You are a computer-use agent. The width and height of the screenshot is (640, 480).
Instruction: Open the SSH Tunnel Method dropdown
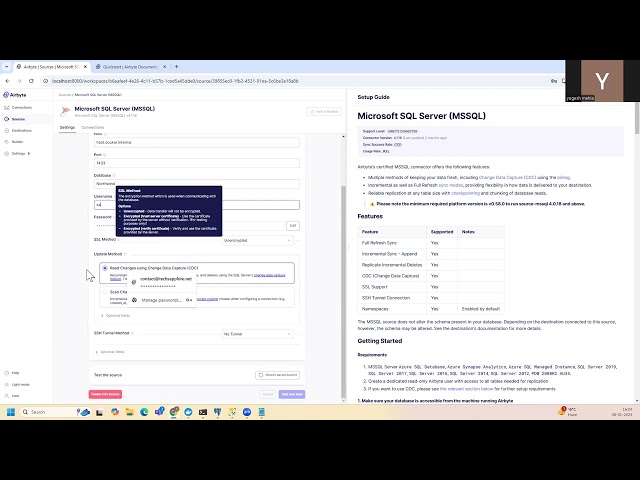pos(258,334)
